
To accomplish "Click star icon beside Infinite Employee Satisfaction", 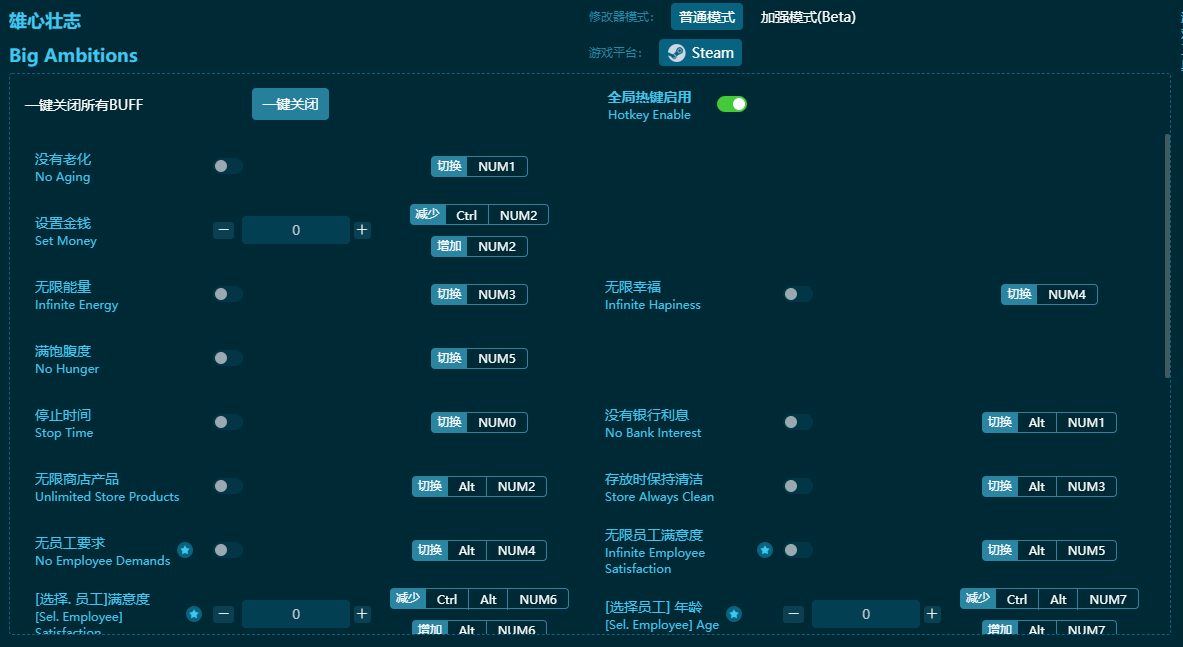I will click(x=765, y=550).
